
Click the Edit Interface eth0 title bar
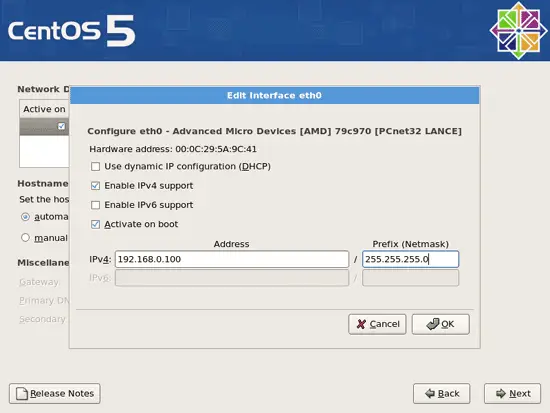coord(274,95)
